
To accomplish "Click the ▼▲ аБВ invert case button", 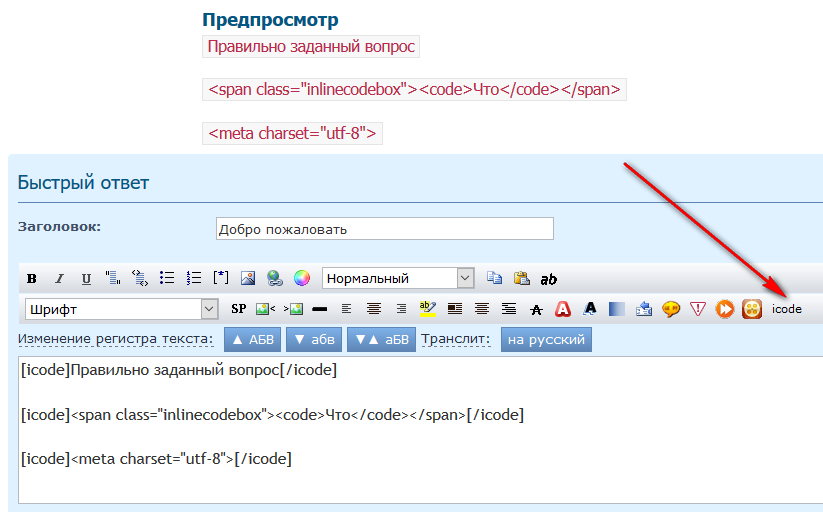I will pyautogui.click(x=381, y=340).
